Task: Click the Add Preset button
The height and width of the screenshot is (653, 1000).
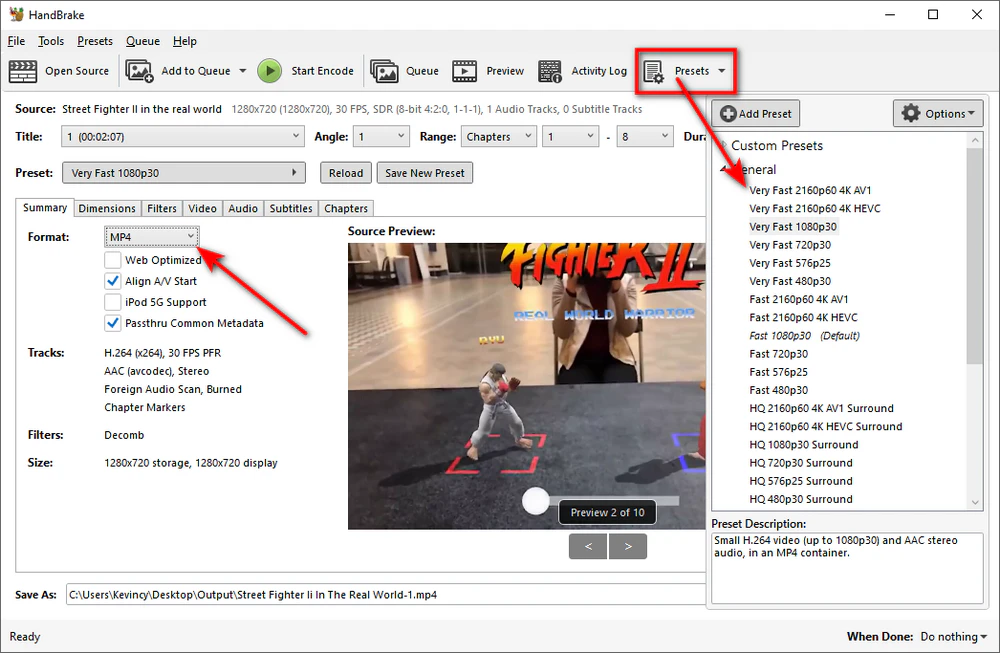Action: point(756,113)
